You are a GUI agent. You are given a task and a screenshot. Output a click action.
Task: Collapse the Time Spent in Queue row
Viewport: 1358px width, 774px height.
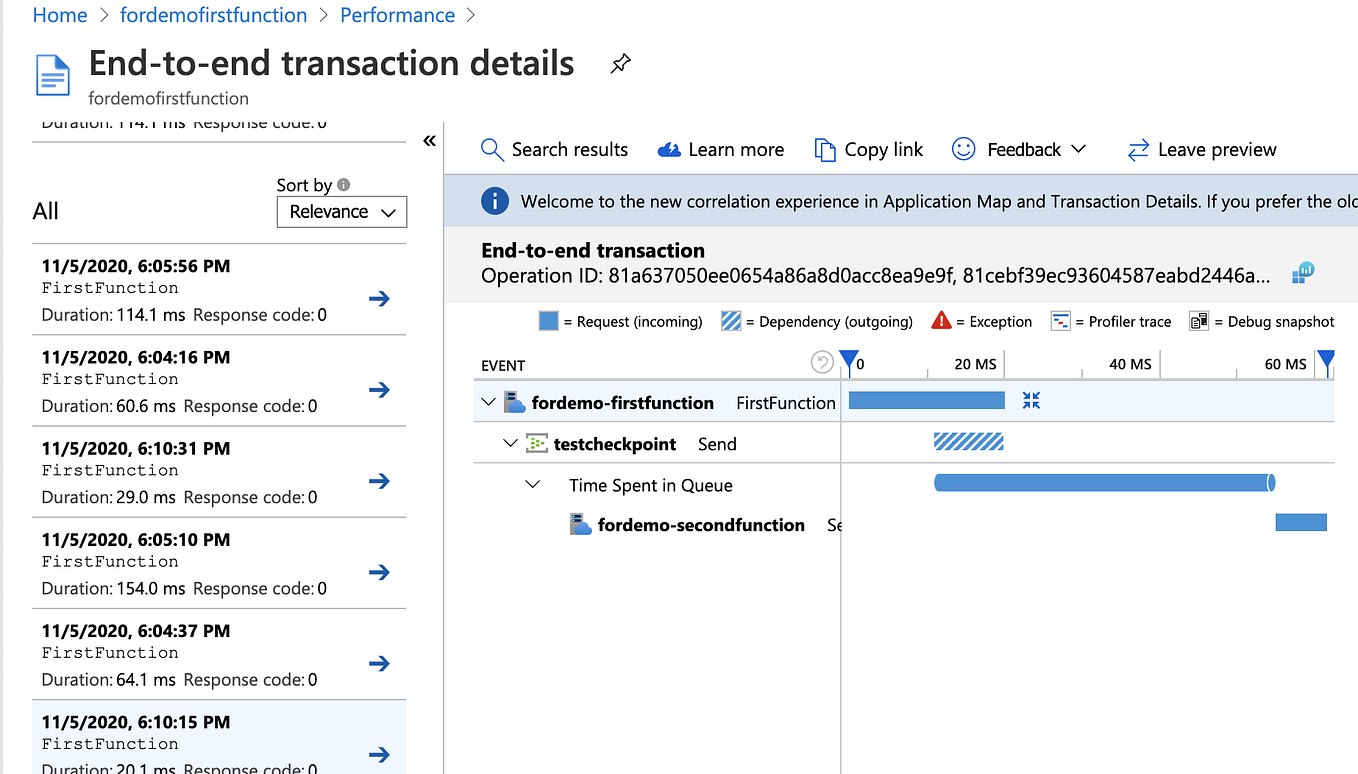pos(533,484)
